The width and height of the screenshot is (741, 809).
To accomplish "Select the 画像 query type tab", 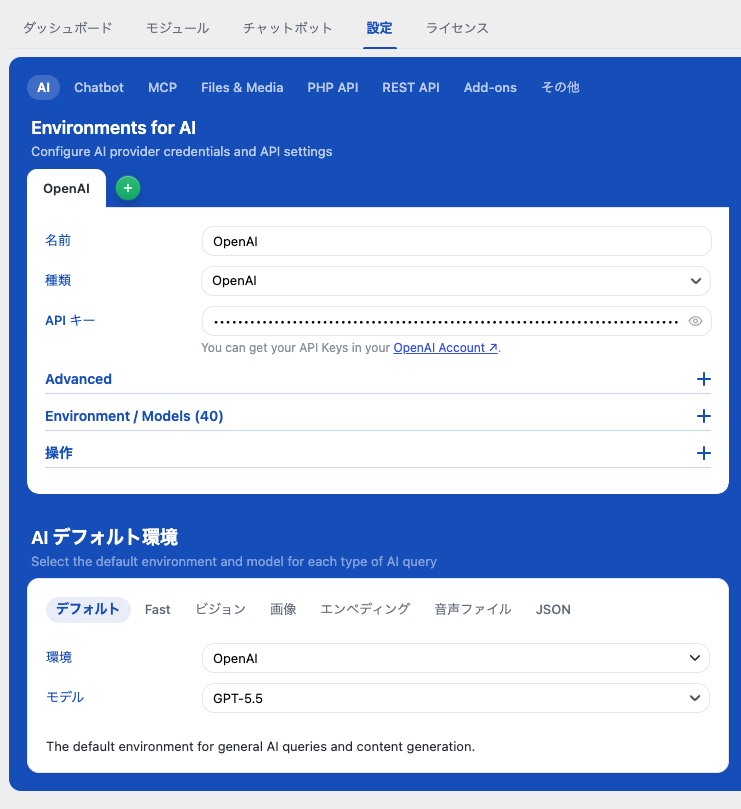I will pyautogui.click(x=283, y=610).
